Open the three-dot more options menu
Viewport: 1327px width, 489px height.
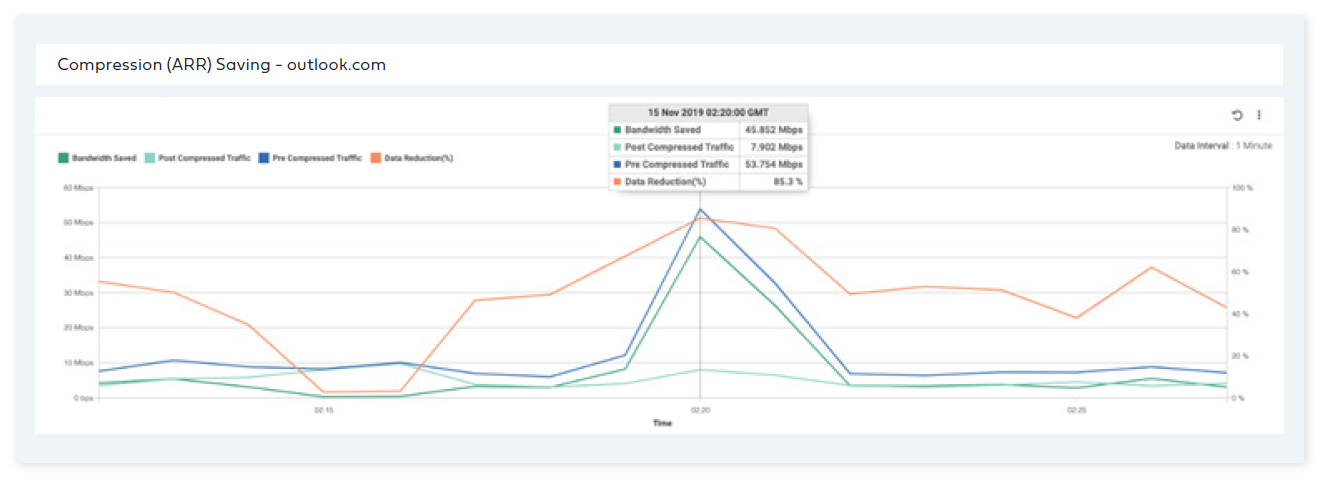[x=1259, y=115]
